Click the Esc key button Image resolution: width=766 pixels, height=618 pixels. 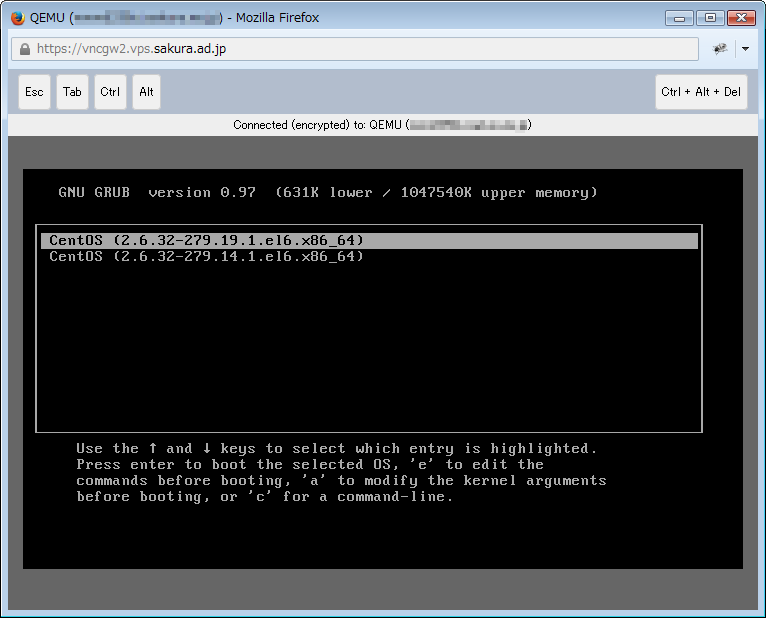34,92
